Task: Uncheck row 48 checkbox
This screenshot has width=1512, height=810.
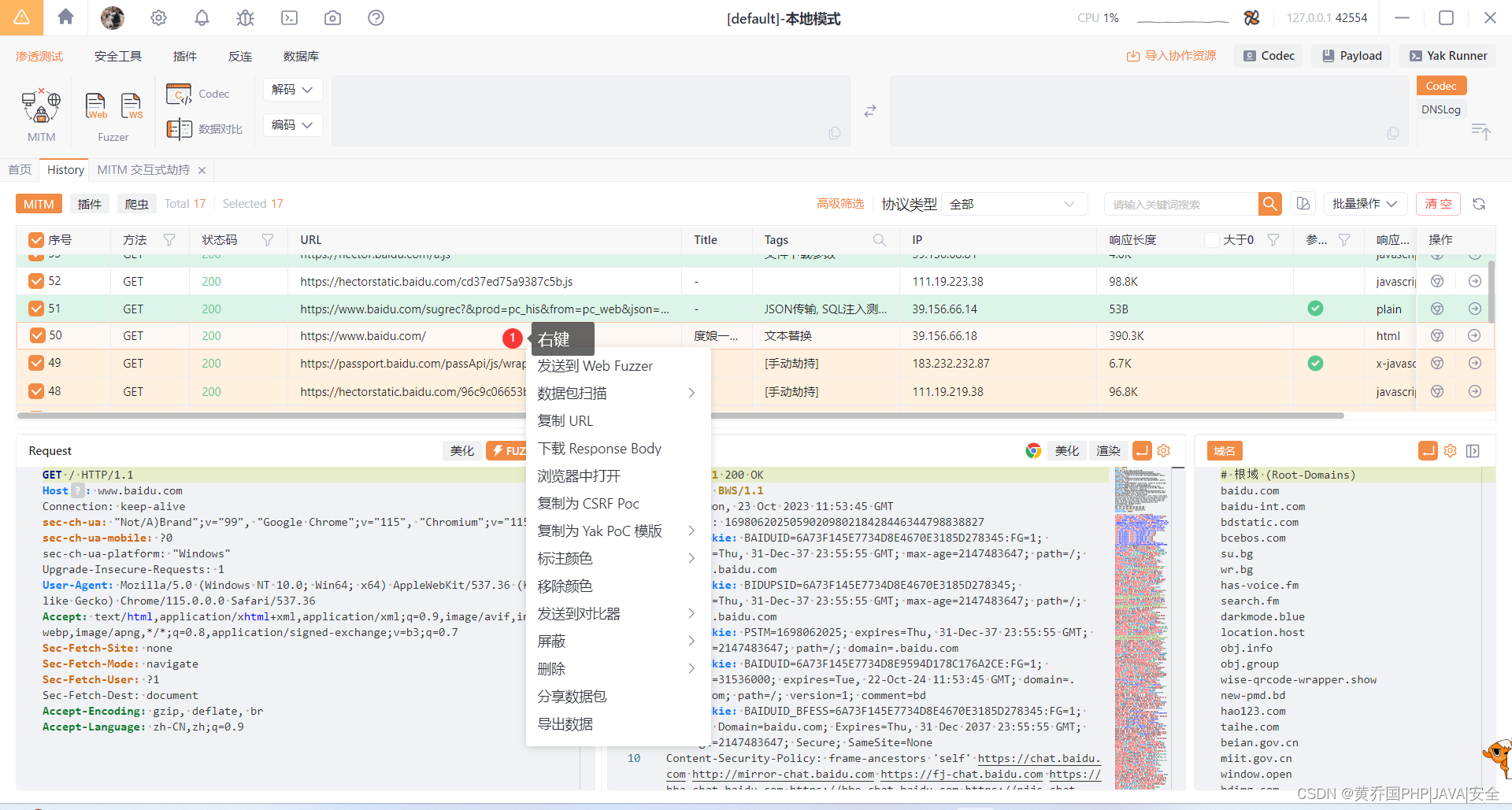Action: (36, 391)
